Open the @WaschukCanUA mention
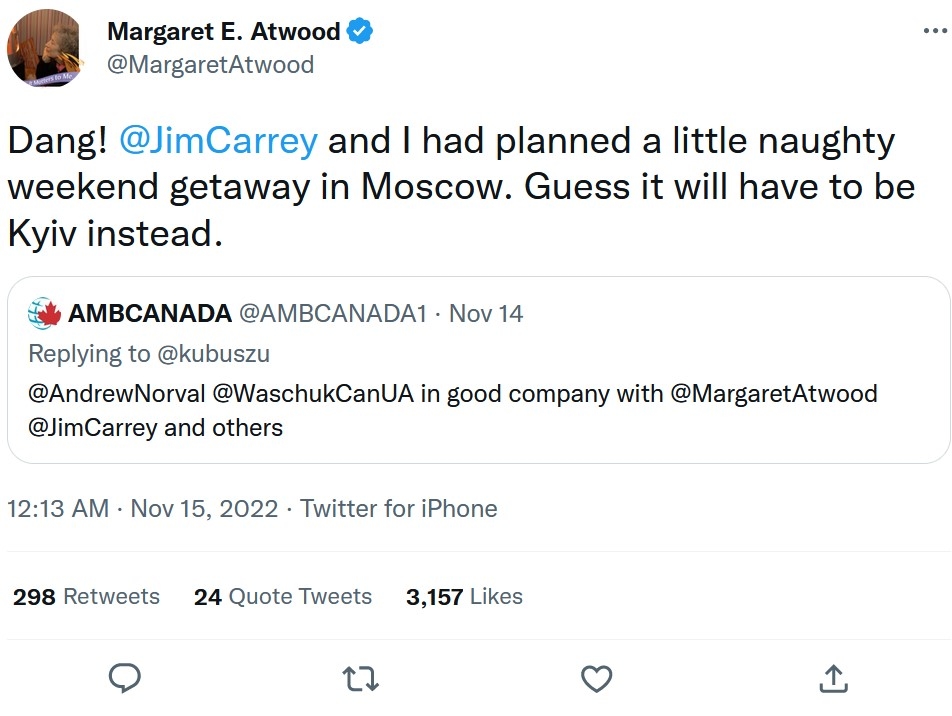The width and height of the screenshot is (952, 716). point(312,393)
